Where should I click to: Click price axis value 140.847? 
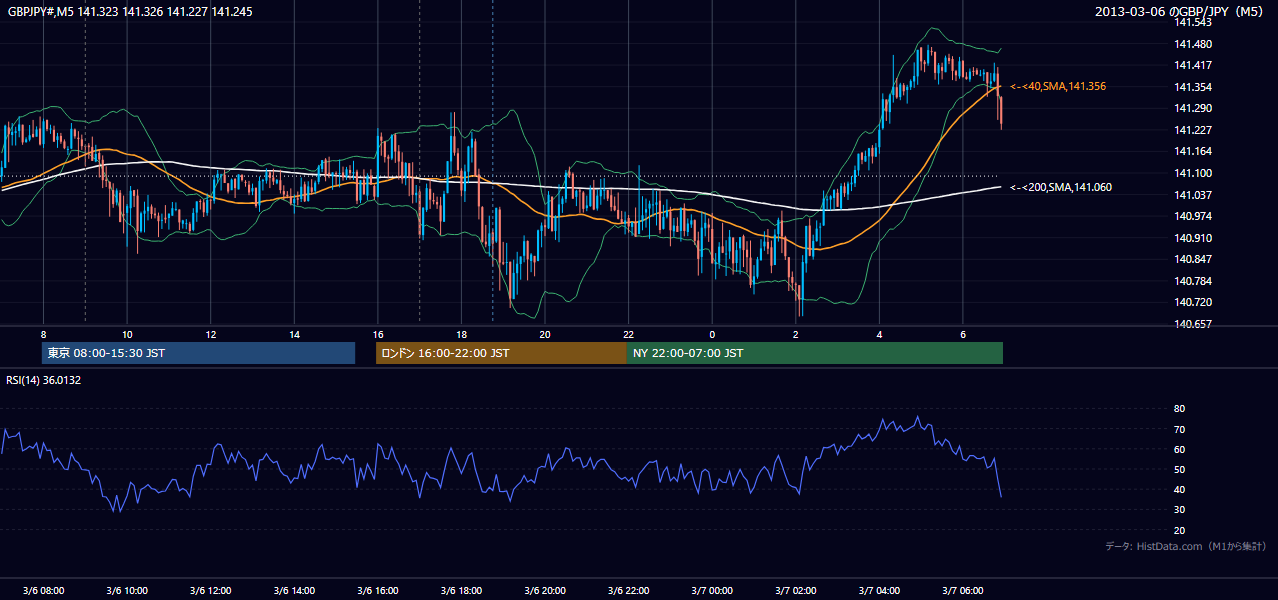point(1193,259)
